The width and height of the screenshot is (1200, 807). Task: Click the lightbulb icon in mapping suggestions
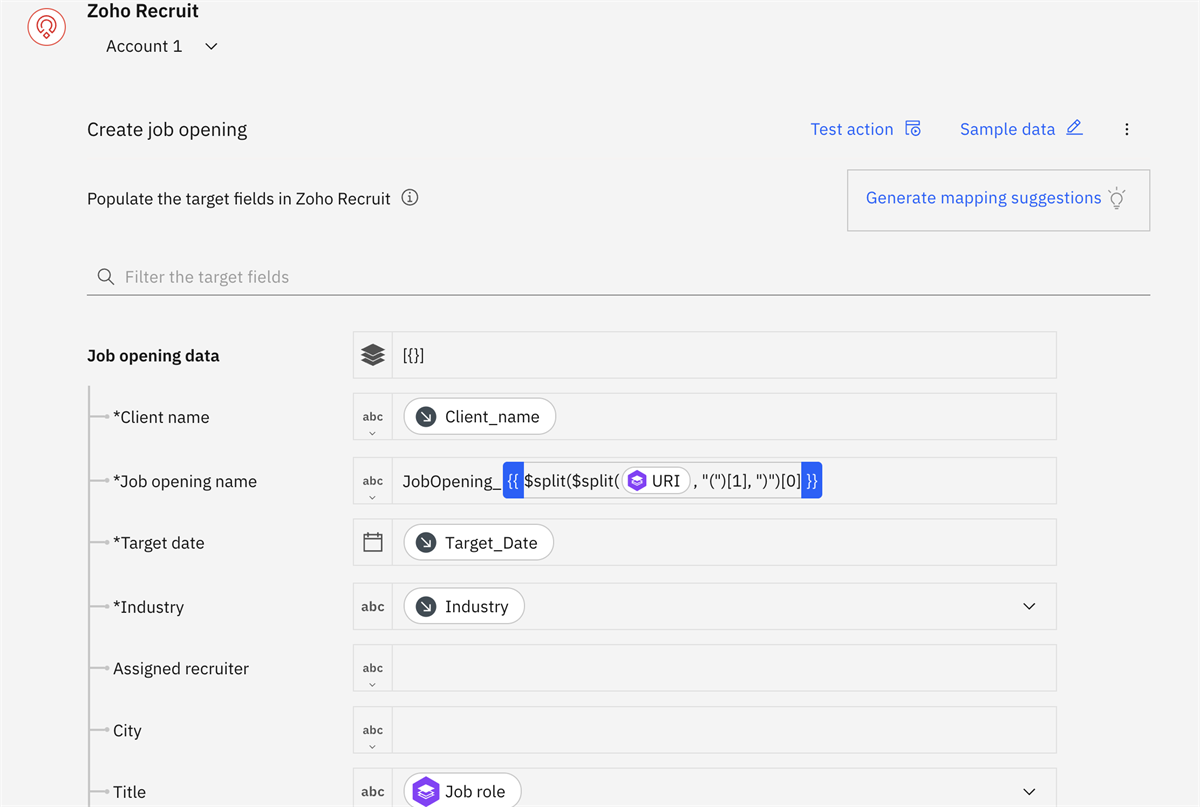tap(1117, 198)
